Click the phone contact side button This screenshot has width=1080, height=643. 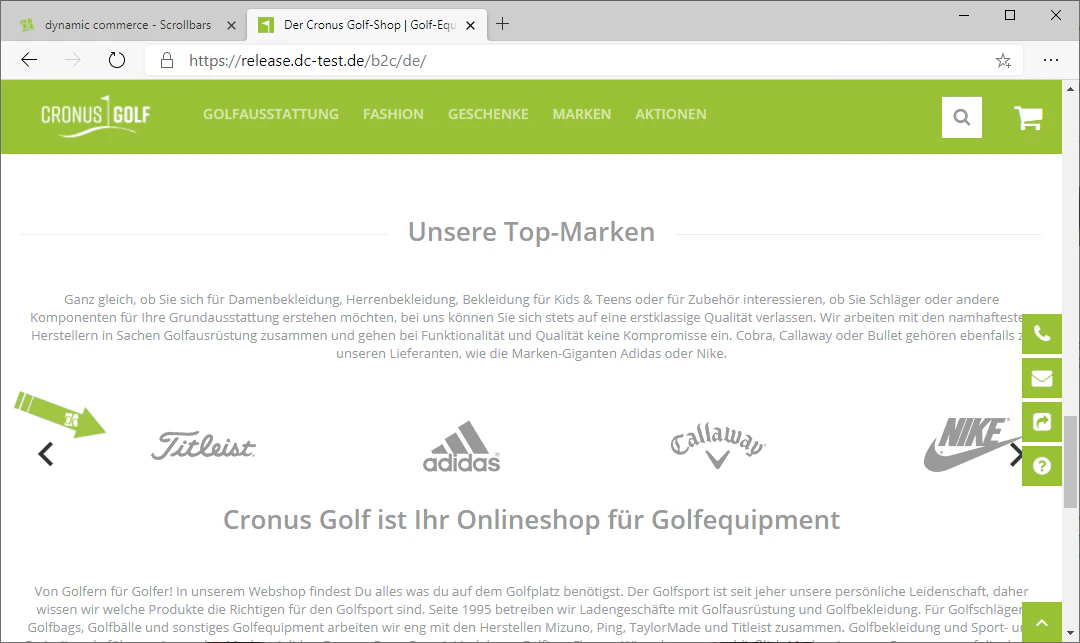[1041, 334]
